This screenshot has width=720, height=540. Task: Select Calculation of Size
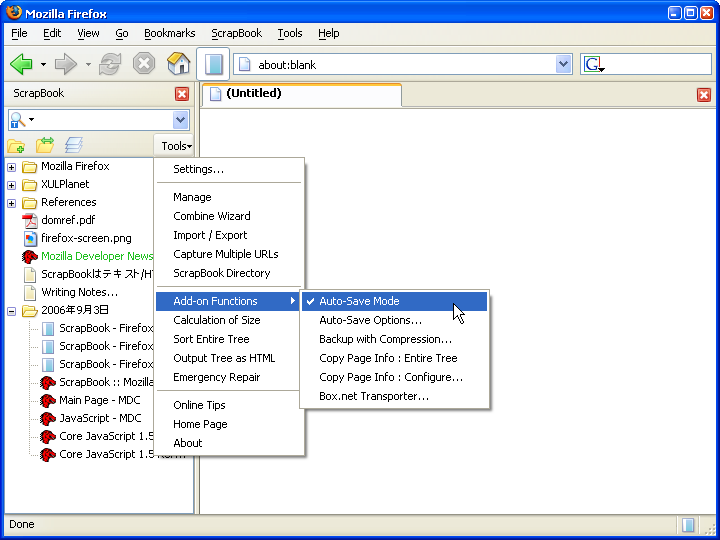click(229, 320)
